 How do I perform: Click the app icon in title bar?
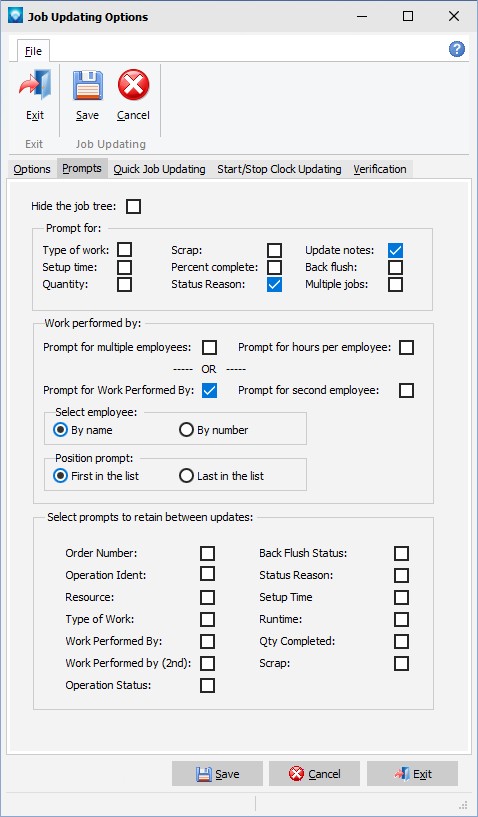click(15, 17)
